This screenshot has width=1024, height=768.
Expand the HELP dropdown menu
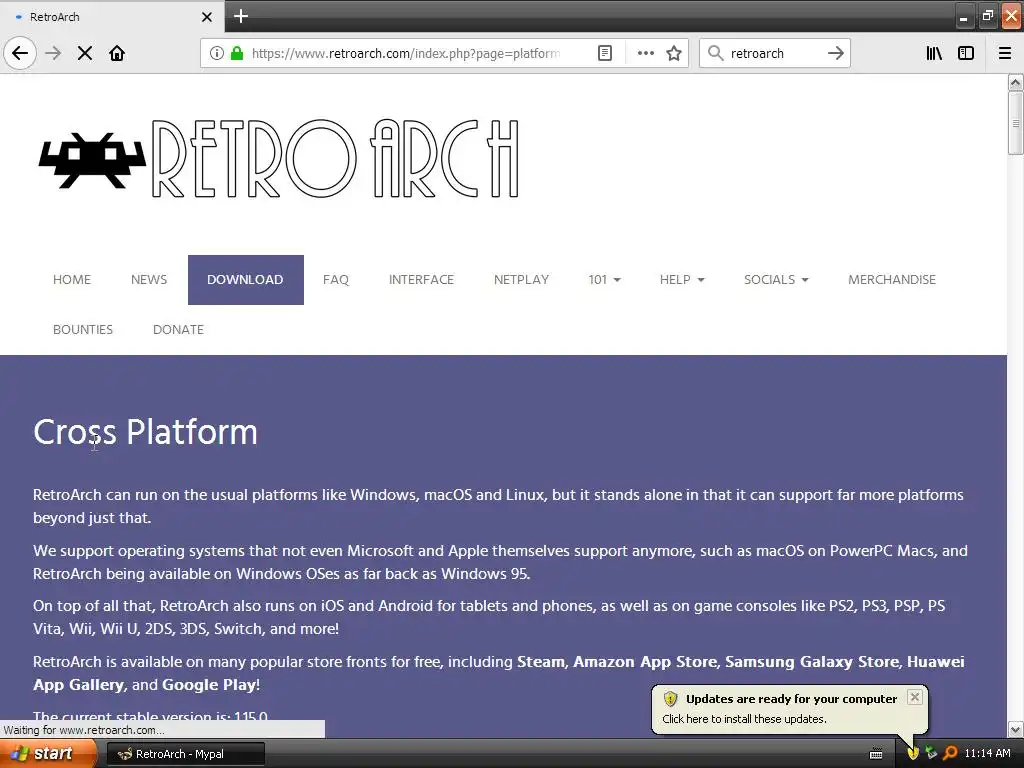[x=682, y=280]
